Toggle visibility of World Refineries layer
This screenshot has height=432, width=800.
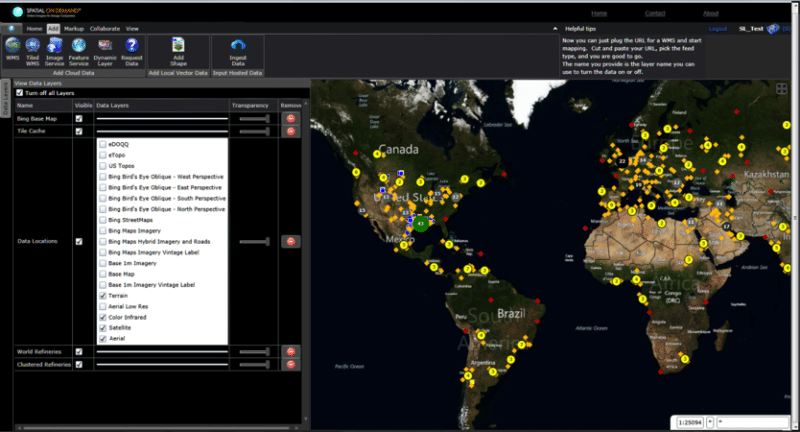click(x=79, y=351)
